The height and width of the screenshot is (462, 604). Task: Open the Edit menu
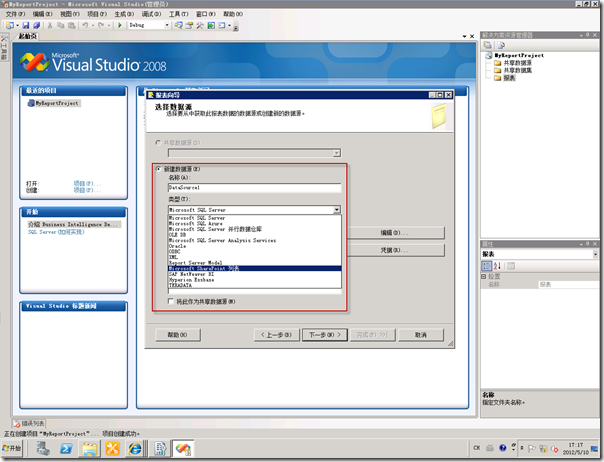pos(42,14)
